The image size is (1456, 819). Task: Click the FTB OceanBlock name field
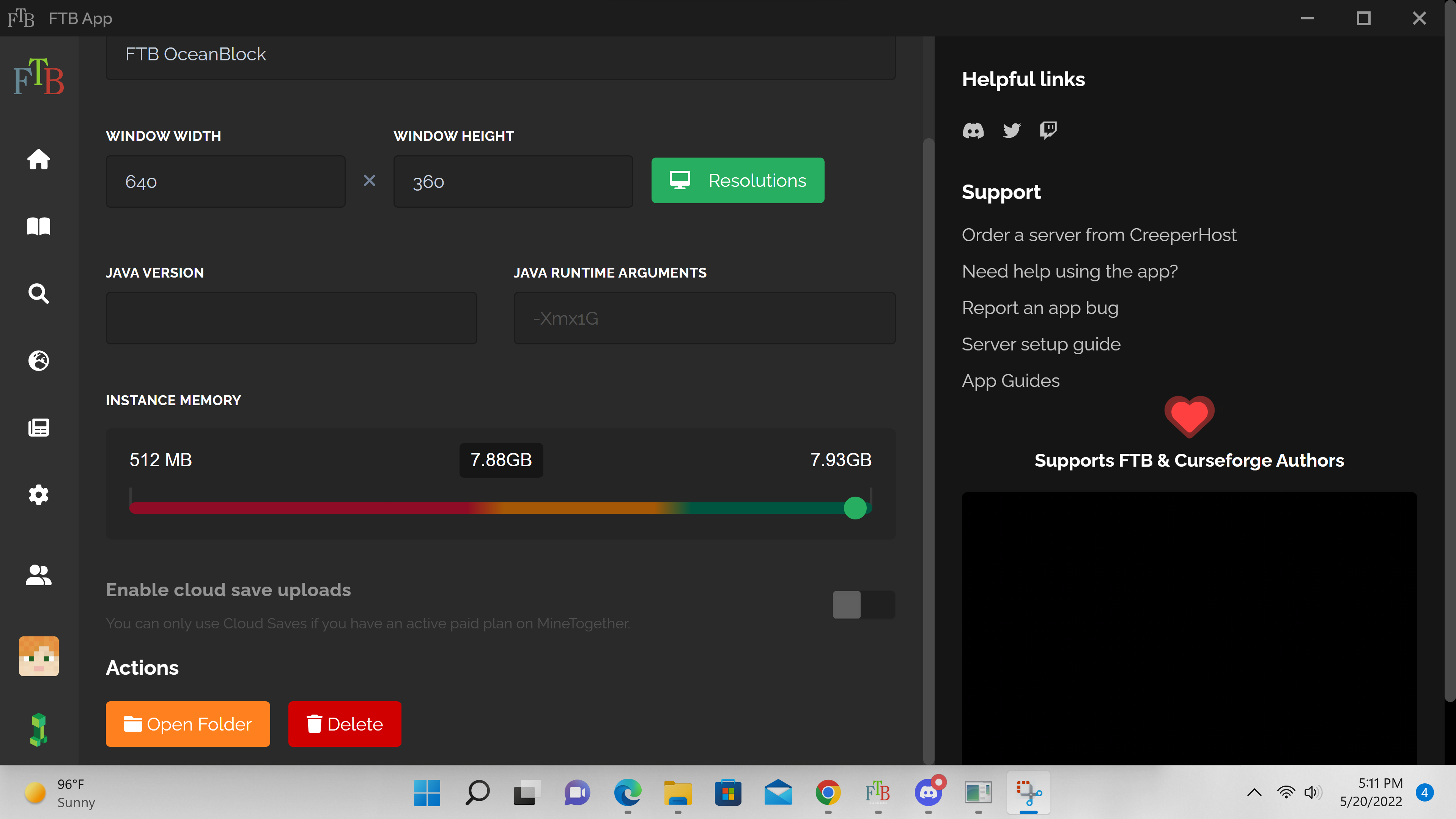click(x=501, y=55)
